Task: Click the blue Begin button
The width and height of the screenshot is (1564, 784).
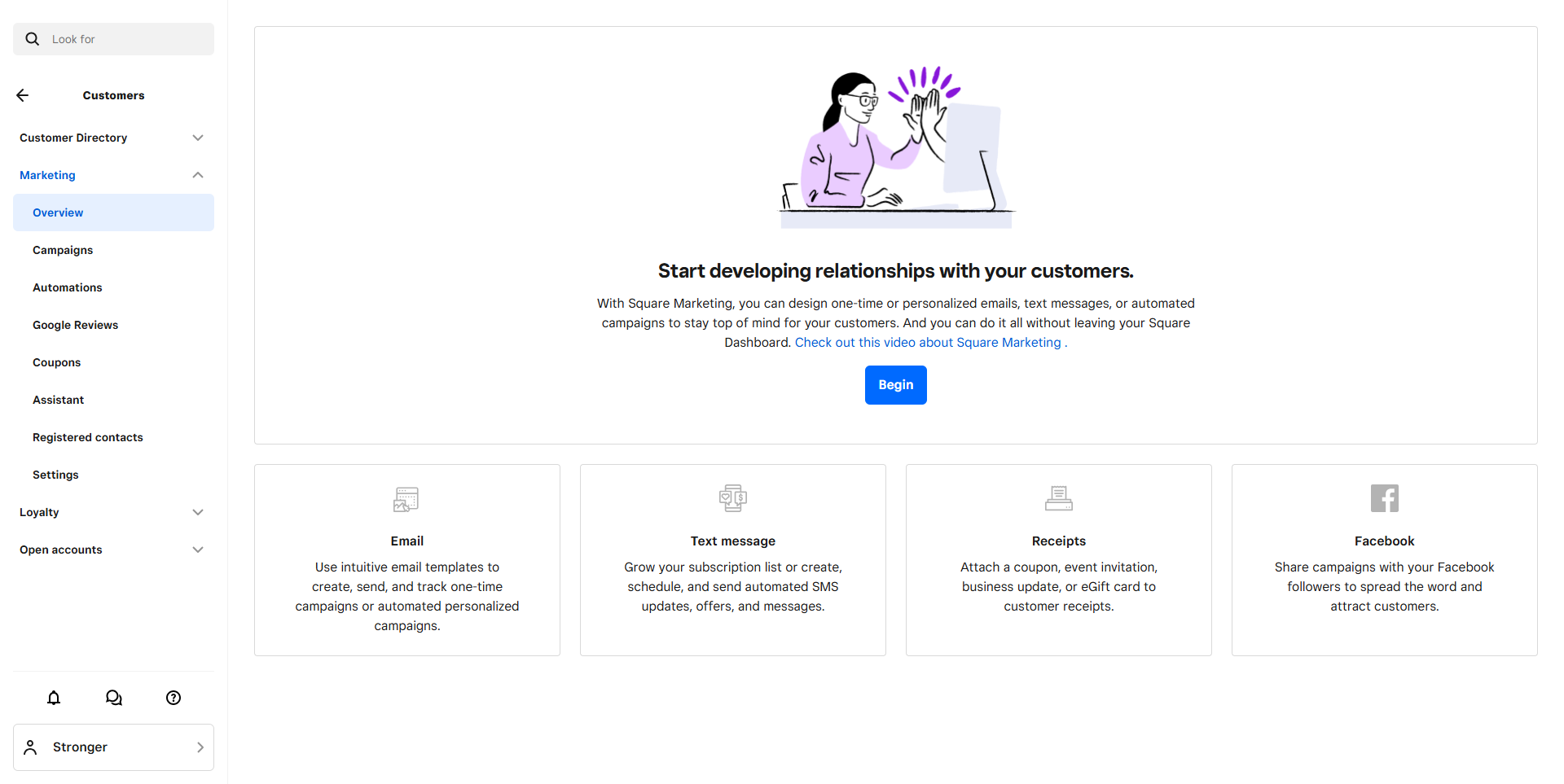Action: click(896, 385)
